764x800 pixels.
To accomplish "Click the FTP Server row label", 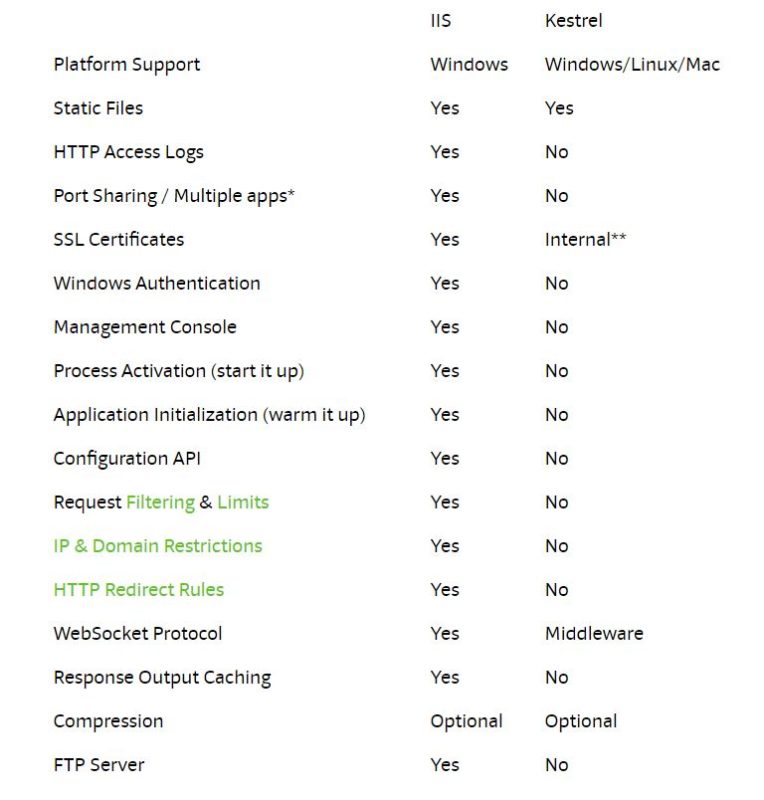I will click(98, 765).
